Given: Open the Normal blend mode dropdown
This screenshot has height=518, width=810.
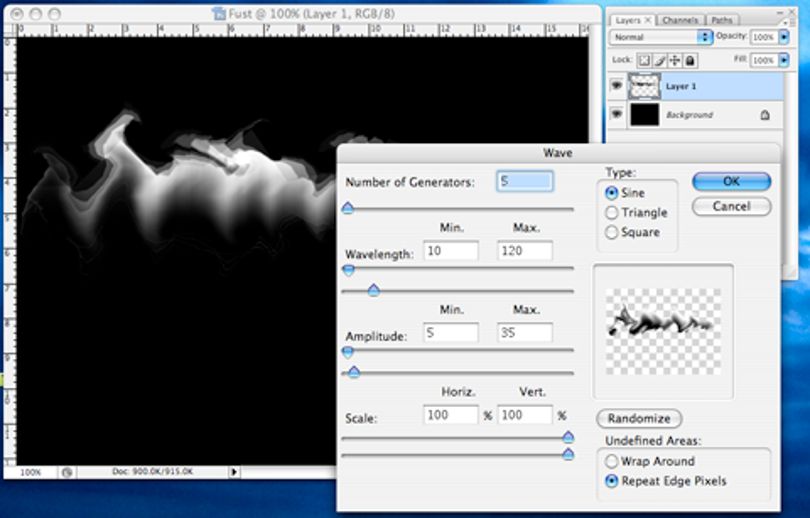Looking at the screenshot, I should [x=661, y=37].
